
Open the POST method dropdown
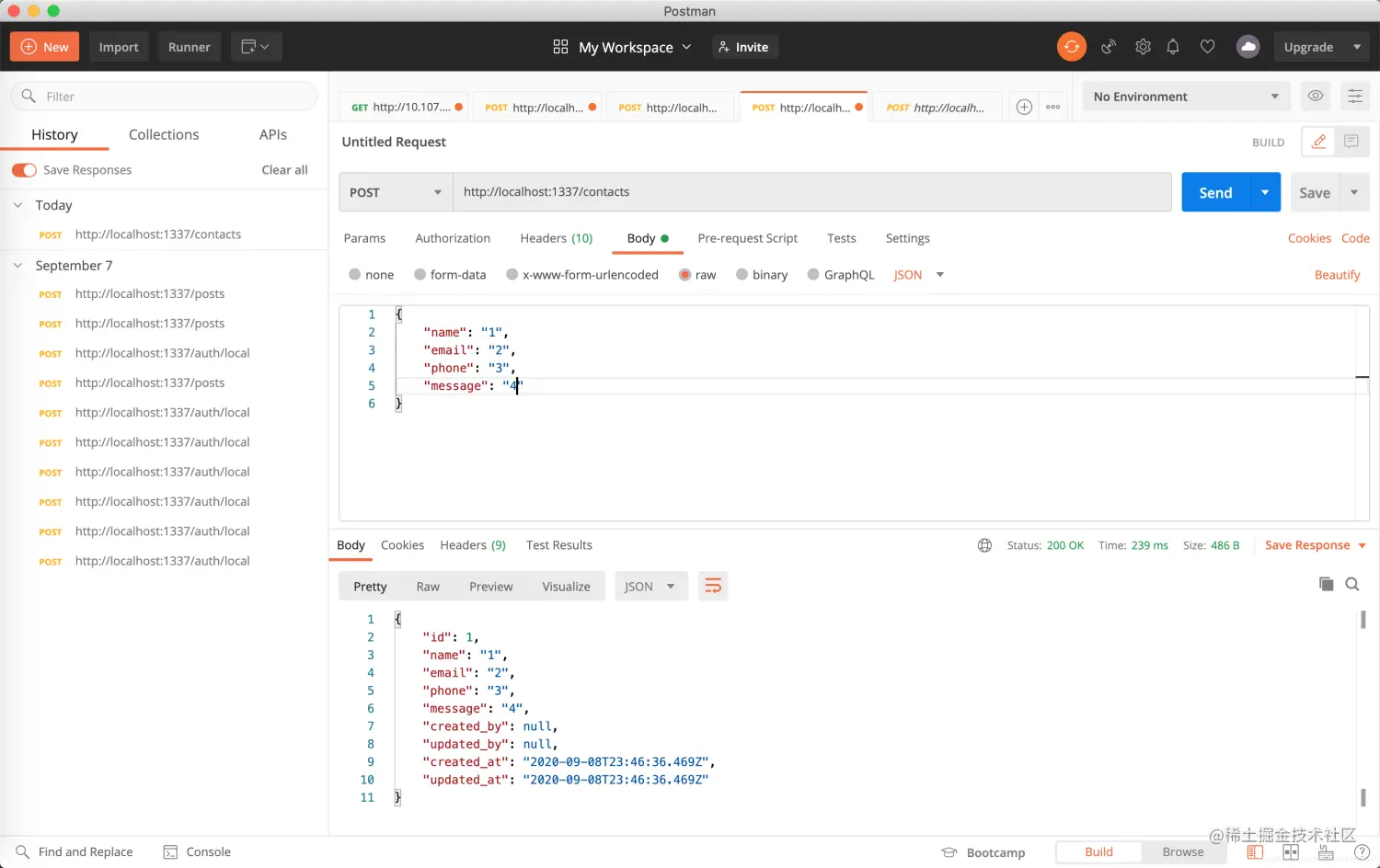396,192
